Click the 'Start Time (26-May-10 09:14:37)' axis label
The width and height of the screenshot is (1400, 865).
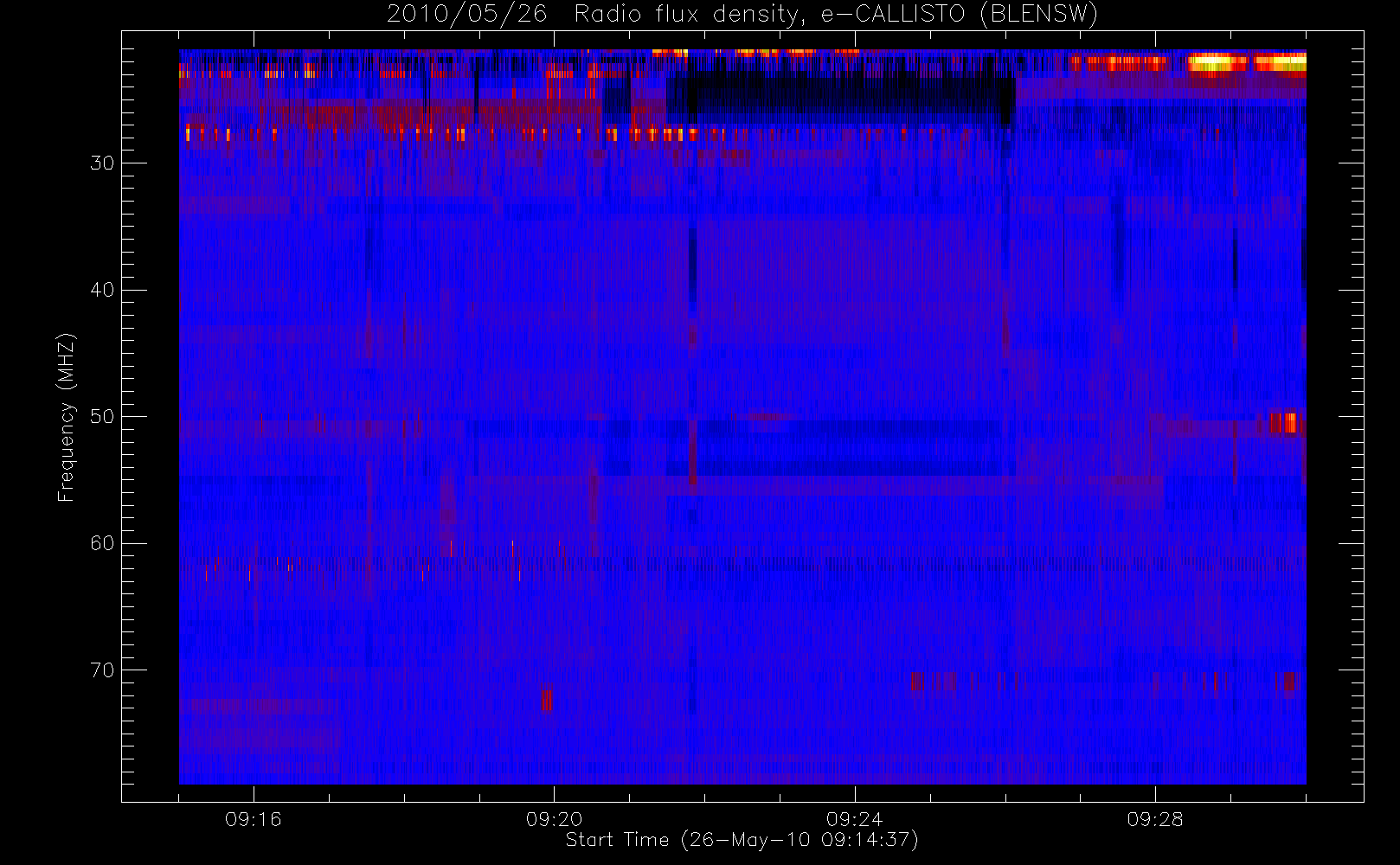pos(742,840)
